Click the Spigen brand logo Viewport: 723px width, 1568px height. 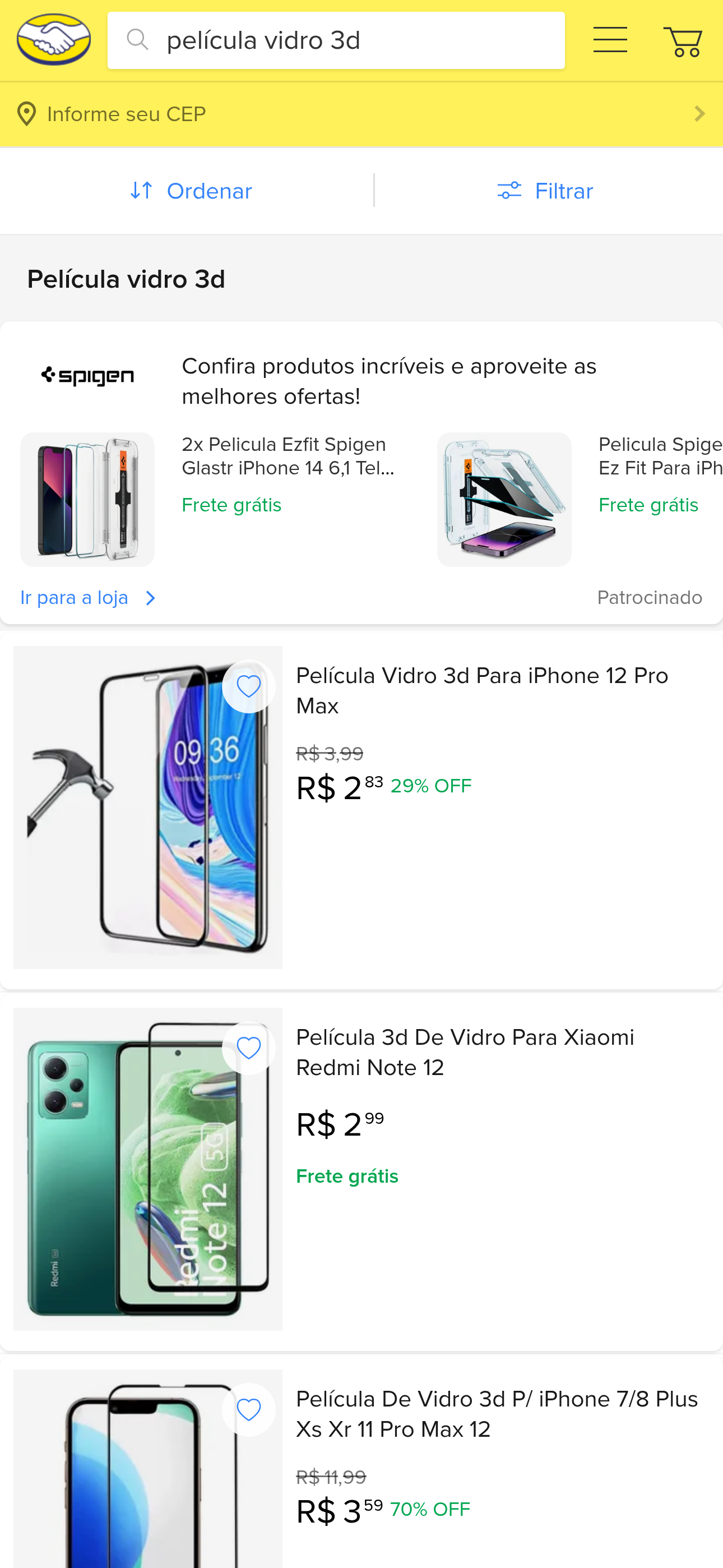[87, 376]
